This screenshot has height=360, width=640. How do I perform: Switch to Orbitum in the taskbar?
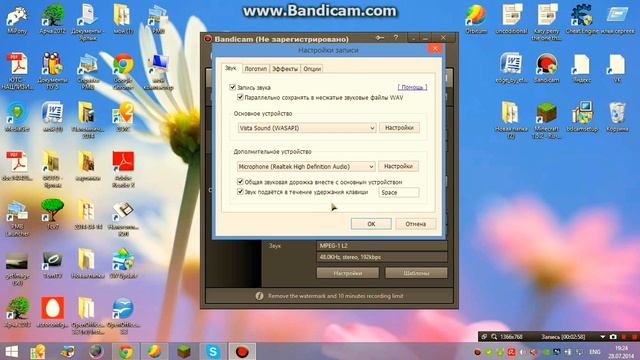[154, 351]
